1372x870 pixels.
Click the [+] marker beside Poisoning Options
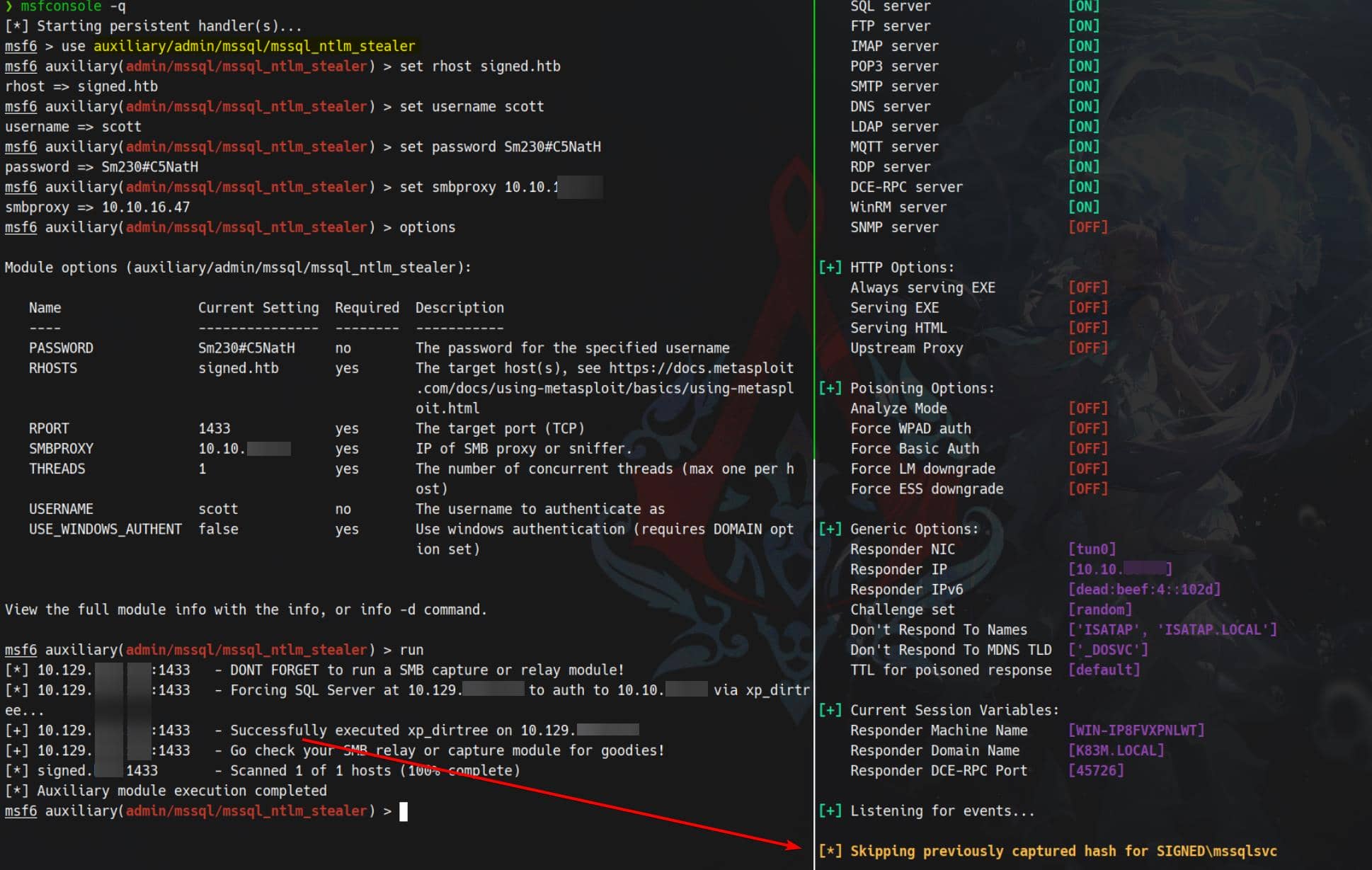coord(830,389)
